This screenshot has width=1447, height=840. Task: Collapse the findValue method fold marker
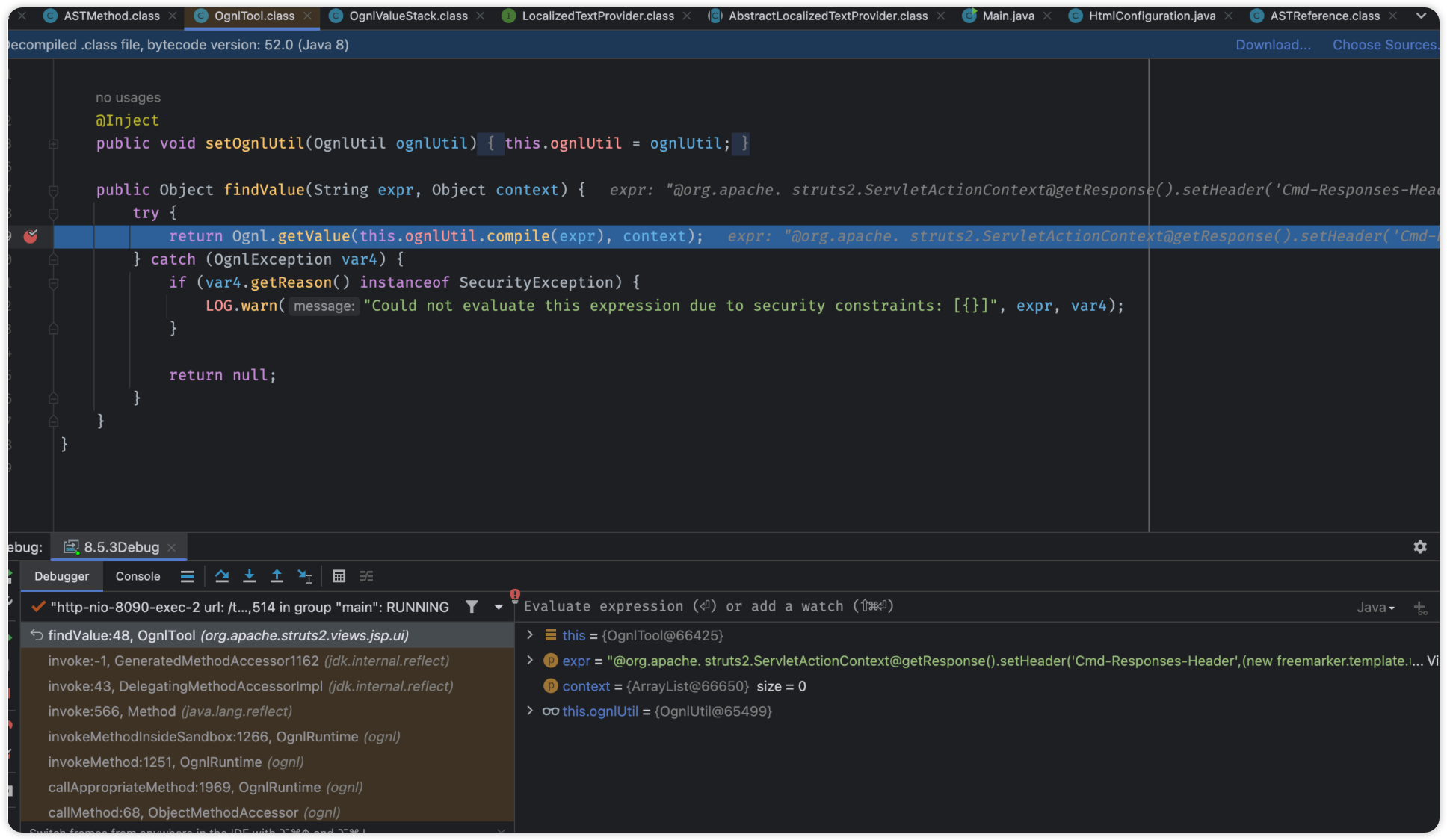(x=53, y=191)
